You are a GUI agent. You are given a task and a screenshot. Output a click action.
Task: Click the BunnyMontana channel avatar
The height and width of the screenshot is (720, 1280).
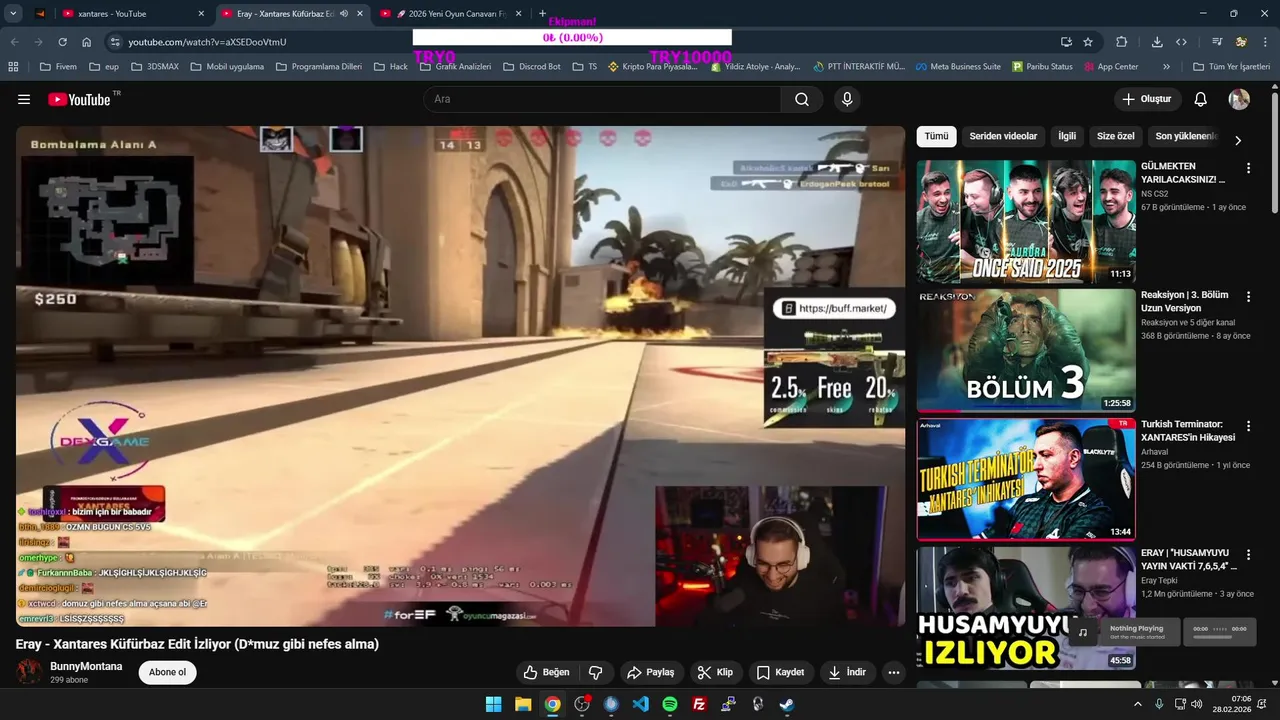pos(29,672)
